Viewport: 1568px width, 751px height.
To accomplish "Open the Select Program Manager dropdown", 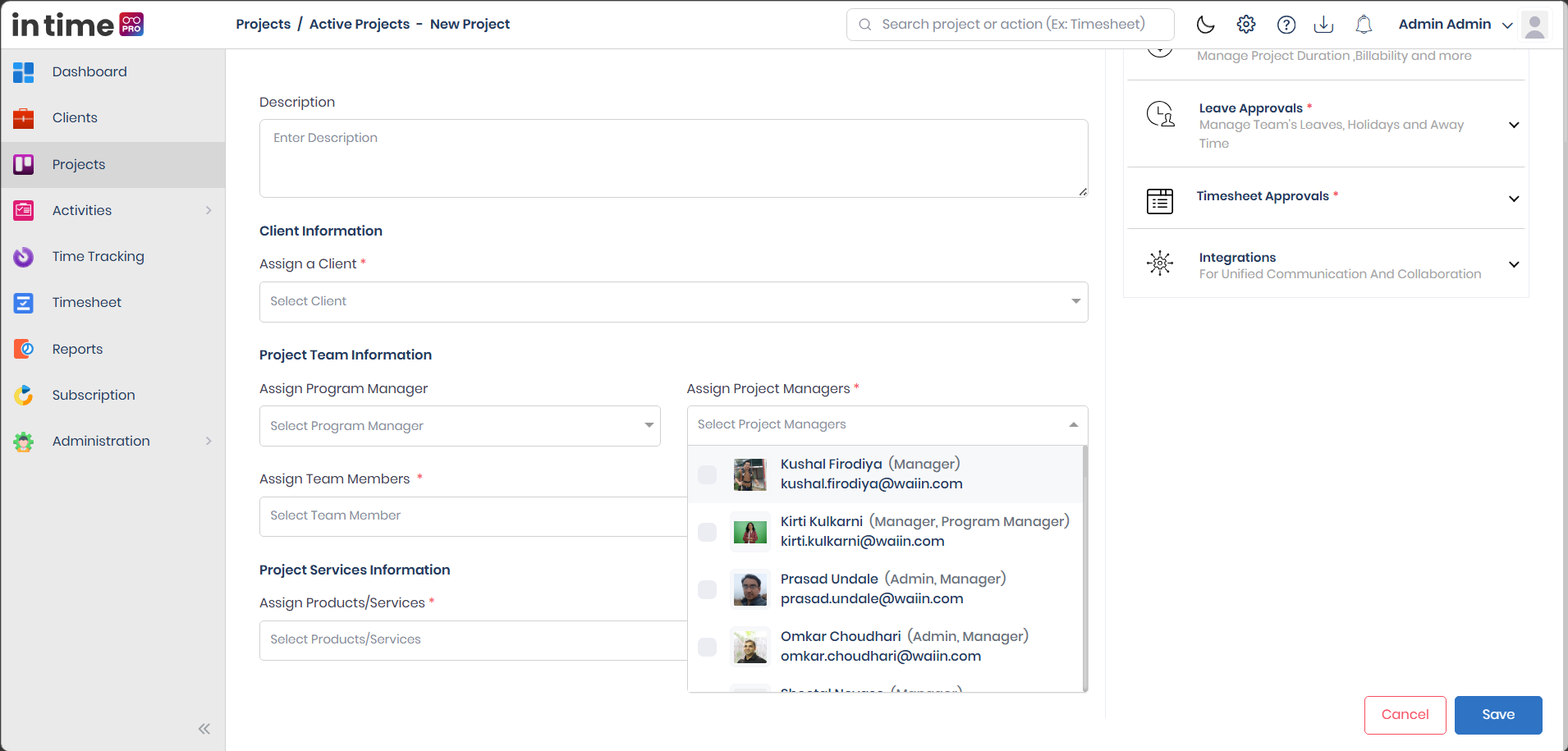I will tap(460, 426).
